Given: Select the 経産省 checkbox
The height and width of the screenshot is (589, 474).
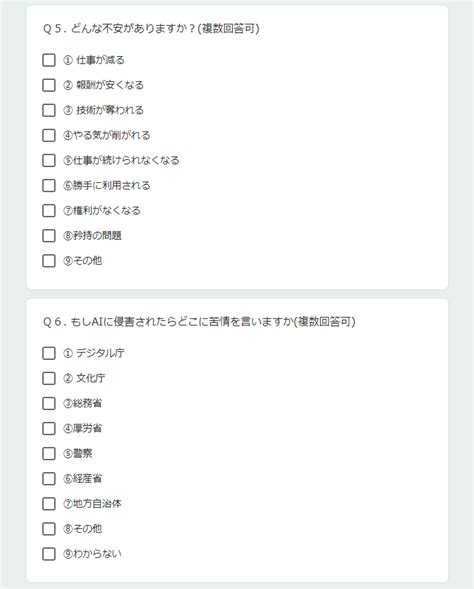Looking at the screenshot, I should (49, 479).
